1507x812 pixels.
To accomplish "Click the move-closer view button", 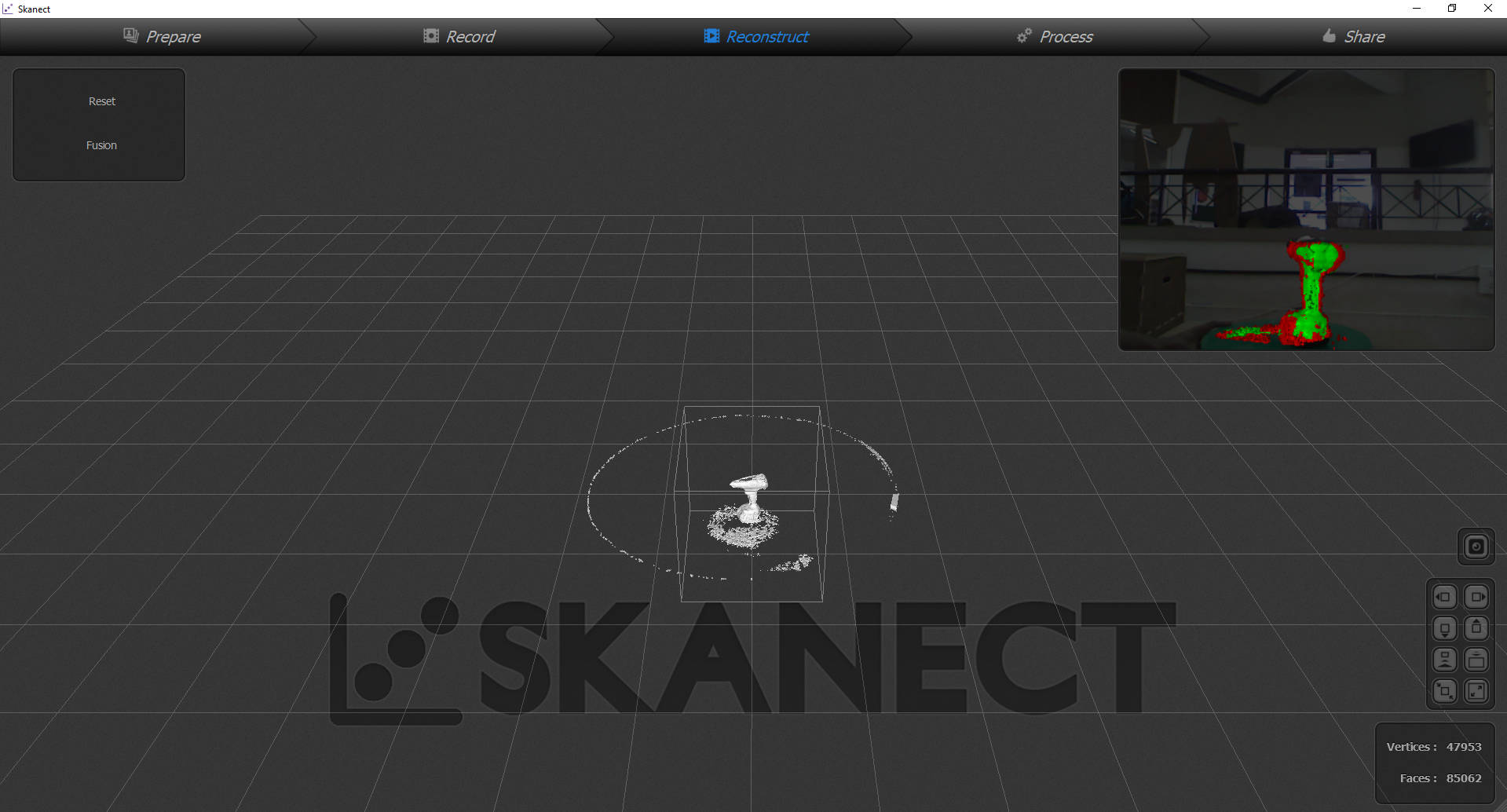I will coord(1476,660).
